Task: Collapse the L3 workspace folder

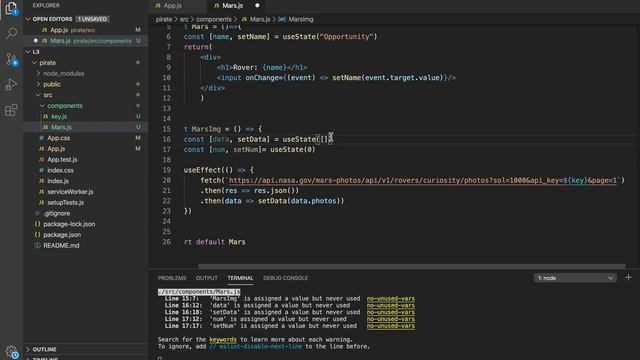Action: coord(28,52)
